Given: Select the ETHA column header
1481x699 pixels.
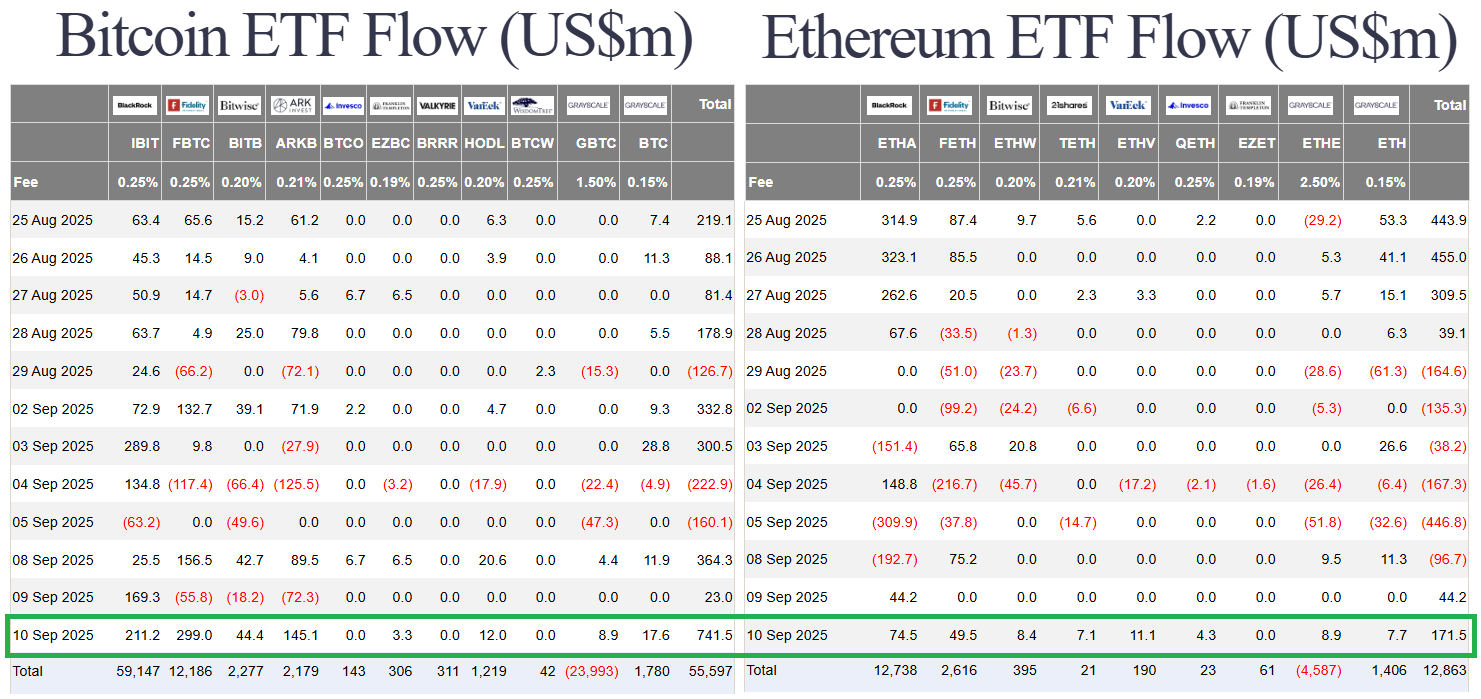Looking at the screenshot, I should tap(896, 143).
